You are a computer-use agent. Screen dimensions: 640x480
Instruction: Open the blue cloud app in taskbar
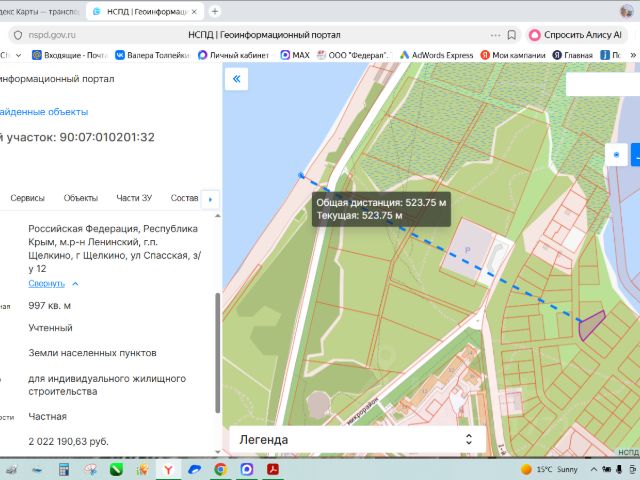click(x=194, y=470)
